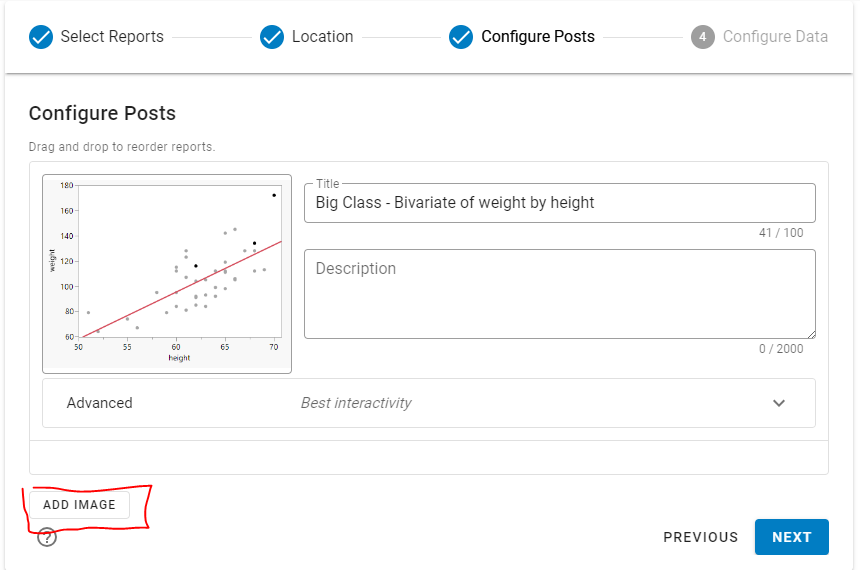This screenshot has height=570, width=860.
Task: Expand Advanced with the chevron arrow
Action: click(x=779, y=403)
